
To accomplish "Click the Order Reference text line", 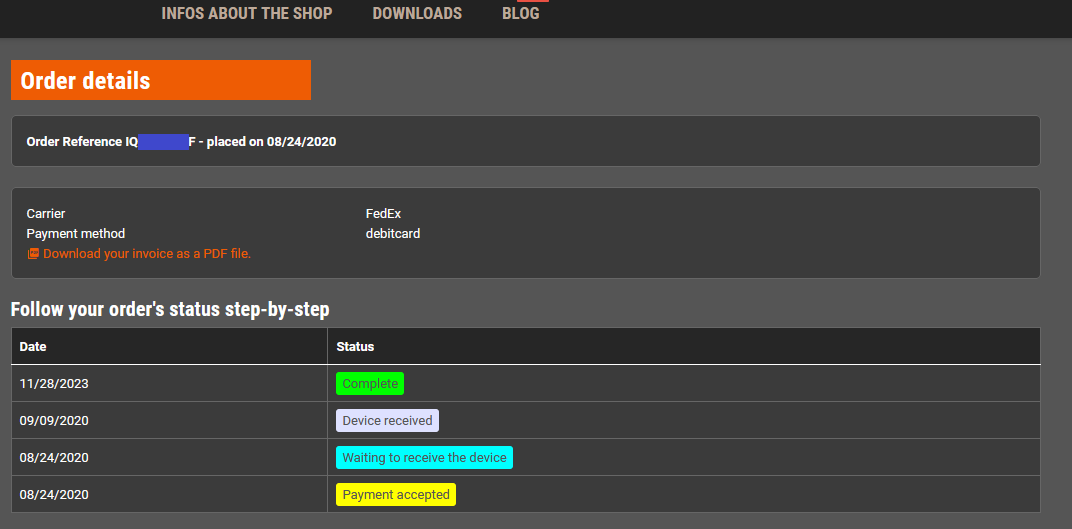I will [x=181, y=142].
